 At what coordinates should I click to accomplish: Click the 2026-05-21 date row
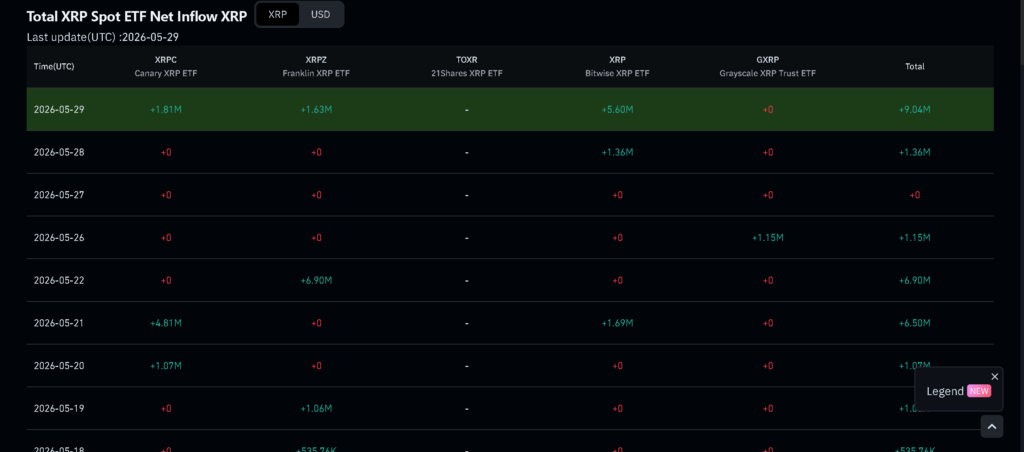(510, 323)
